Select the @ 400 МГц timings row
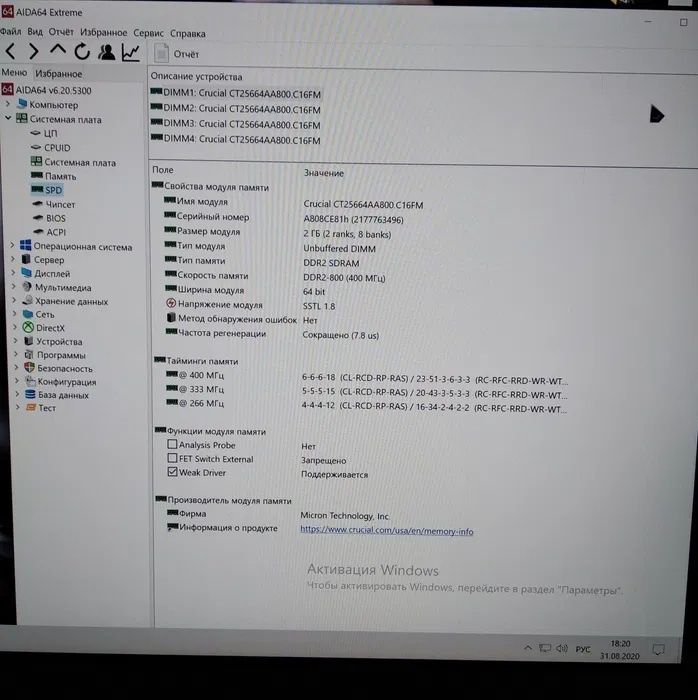Image resolution: width=698 pixels, height=700 pixels. (367, 378)
